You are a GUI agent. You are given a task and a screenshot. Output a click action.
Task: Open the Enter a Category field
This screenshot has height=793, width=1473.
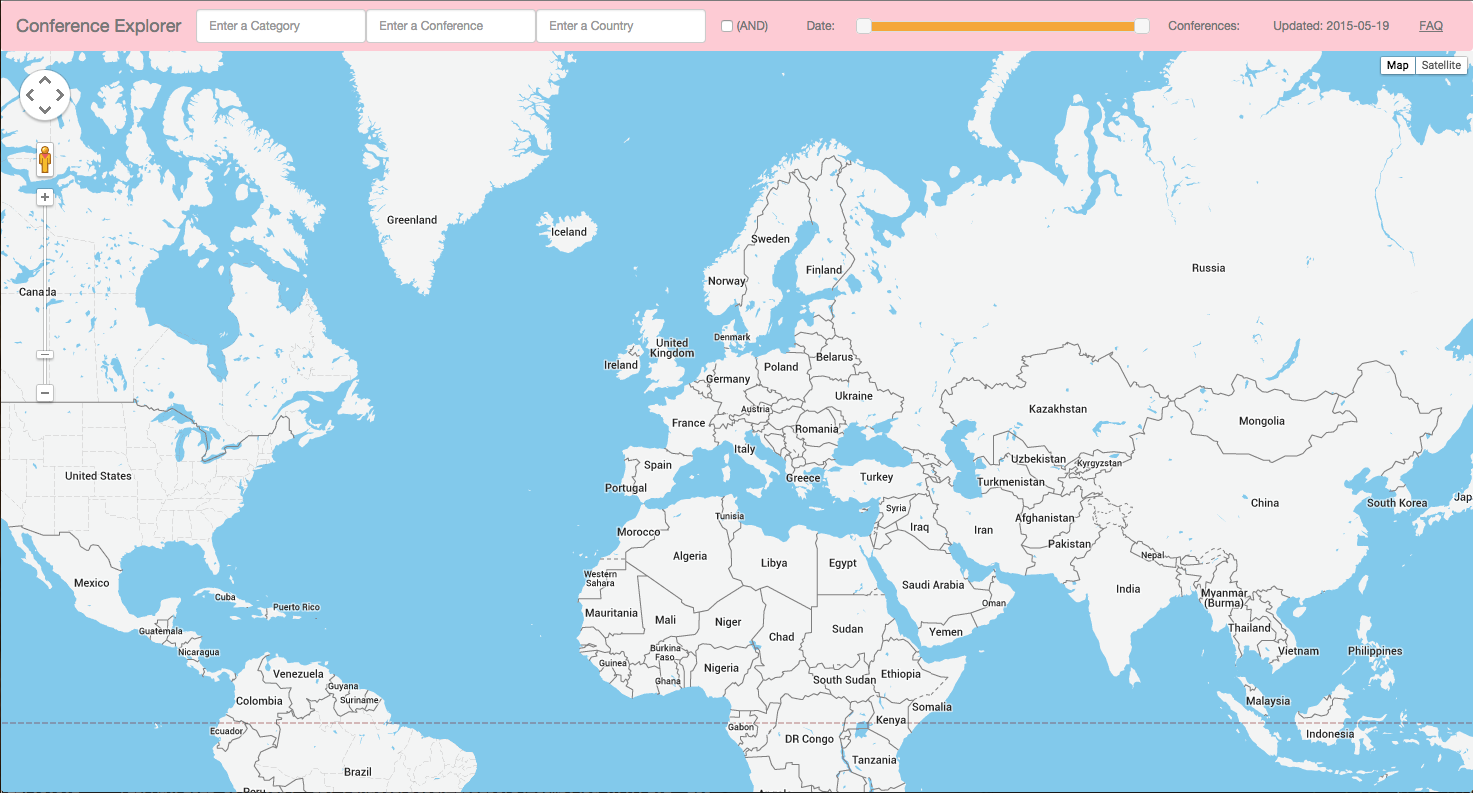pyautogui.click(x=281, y=26)
